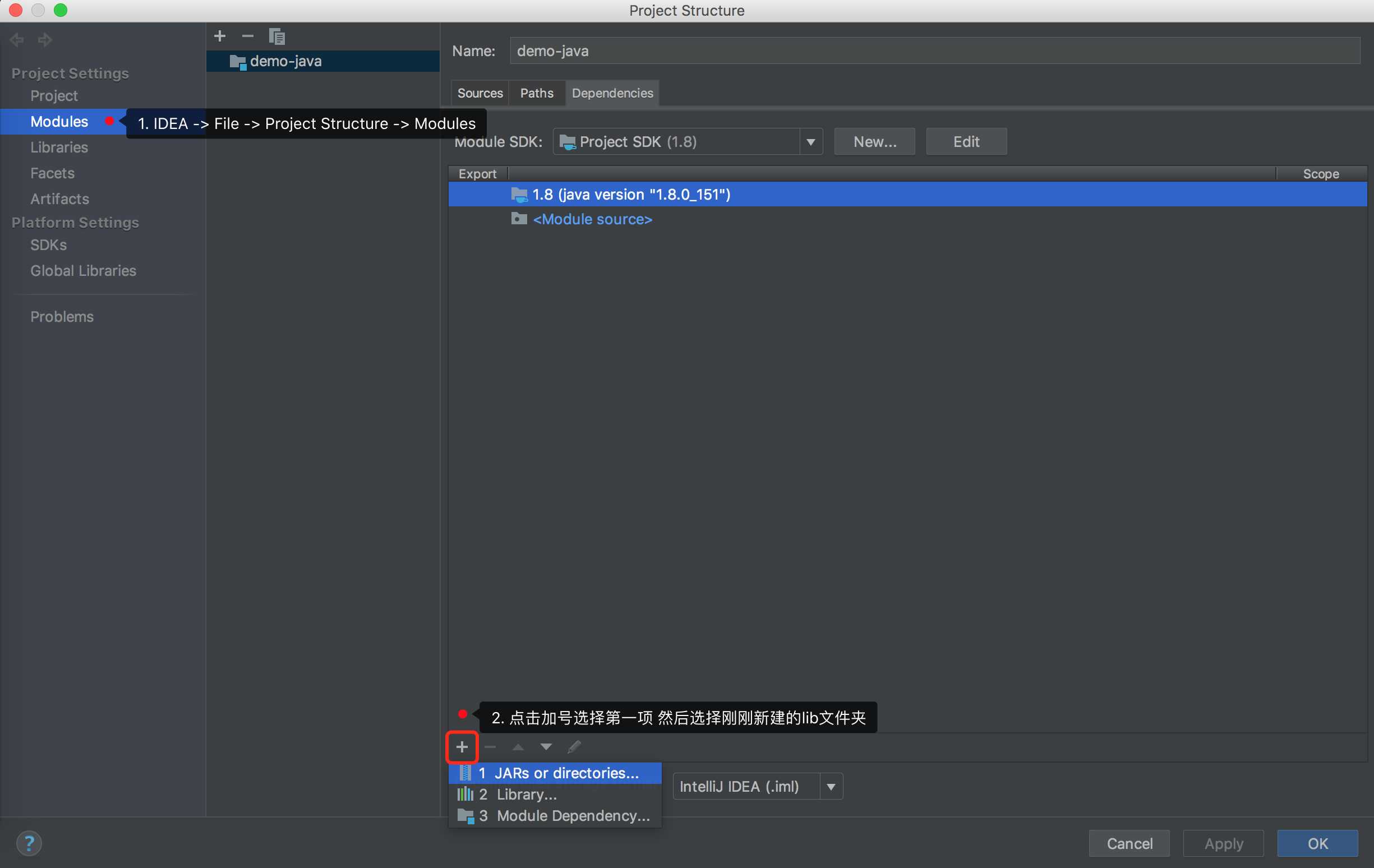The image size is (1374, 868).
Task: Select Modules in the sidebar
Action: (59, 122)
